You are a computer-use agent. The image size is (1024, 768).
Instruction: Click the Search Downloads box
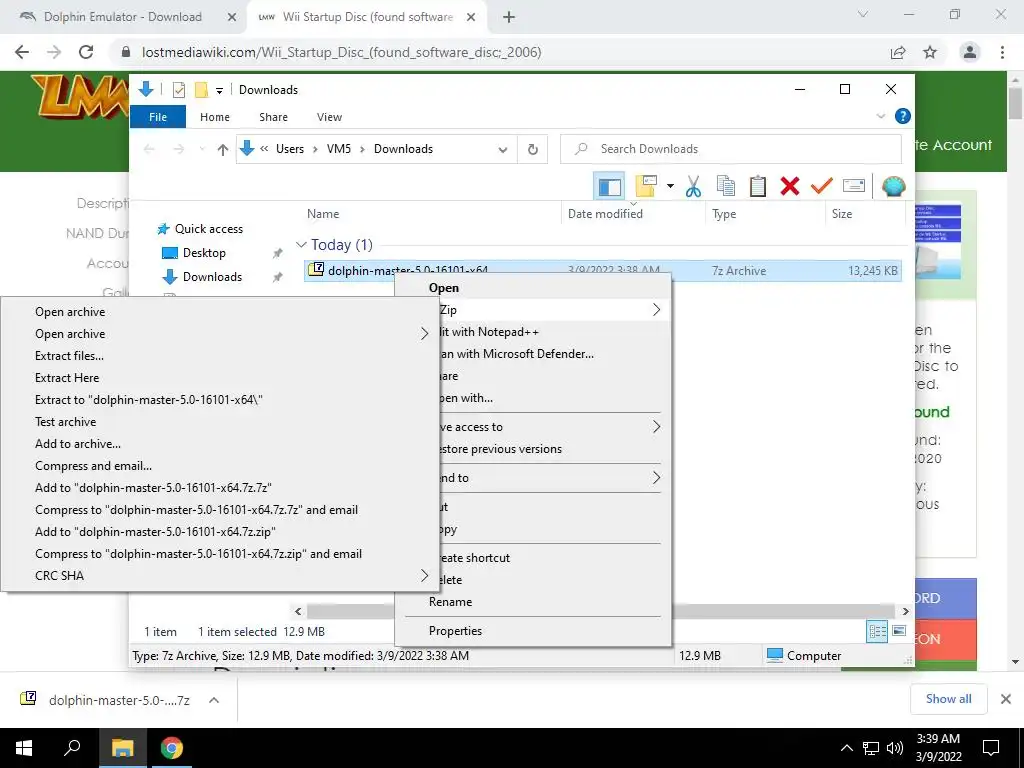tap(731, 149)
